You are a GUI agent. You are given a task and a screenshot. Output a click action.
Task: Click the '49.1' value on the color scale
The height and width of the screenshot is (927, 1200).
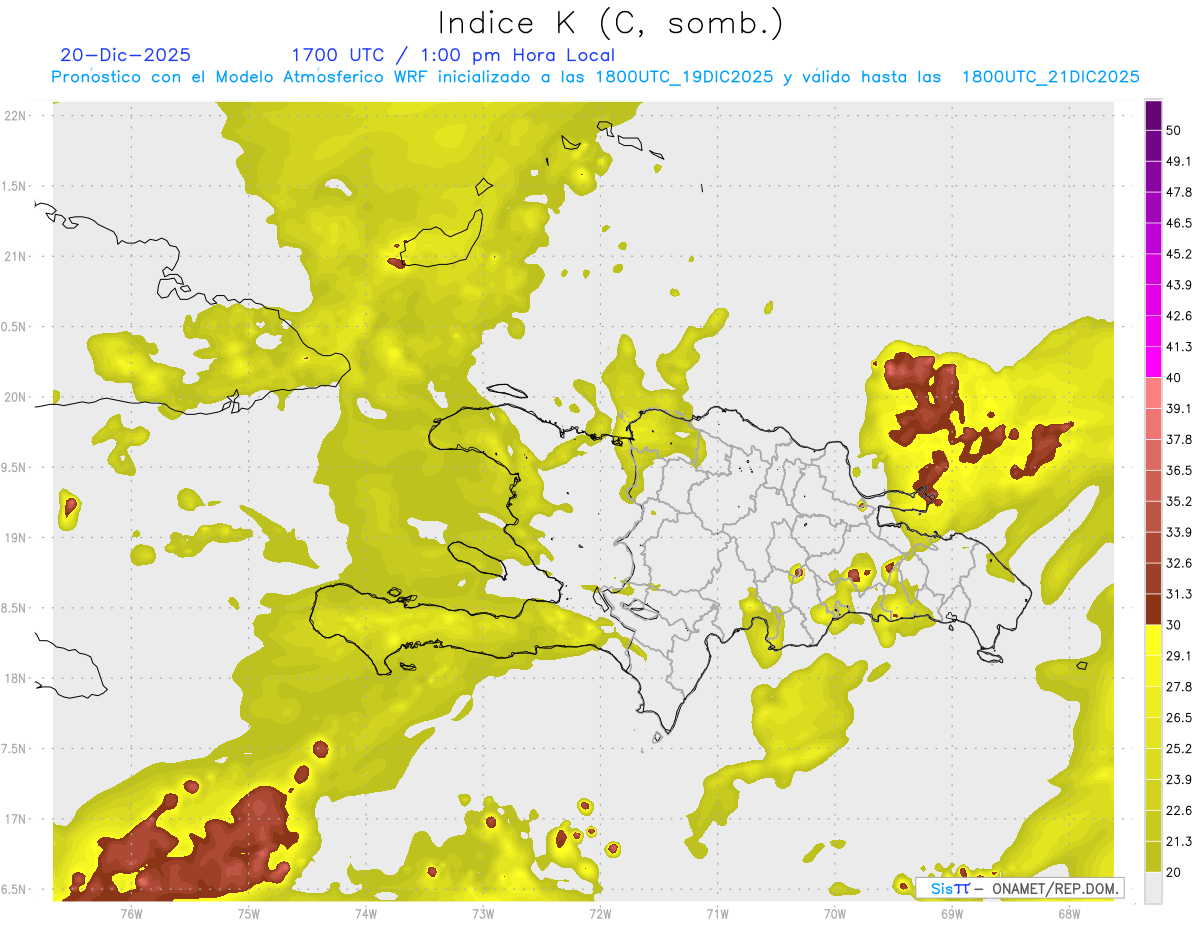pos(1179,161)
